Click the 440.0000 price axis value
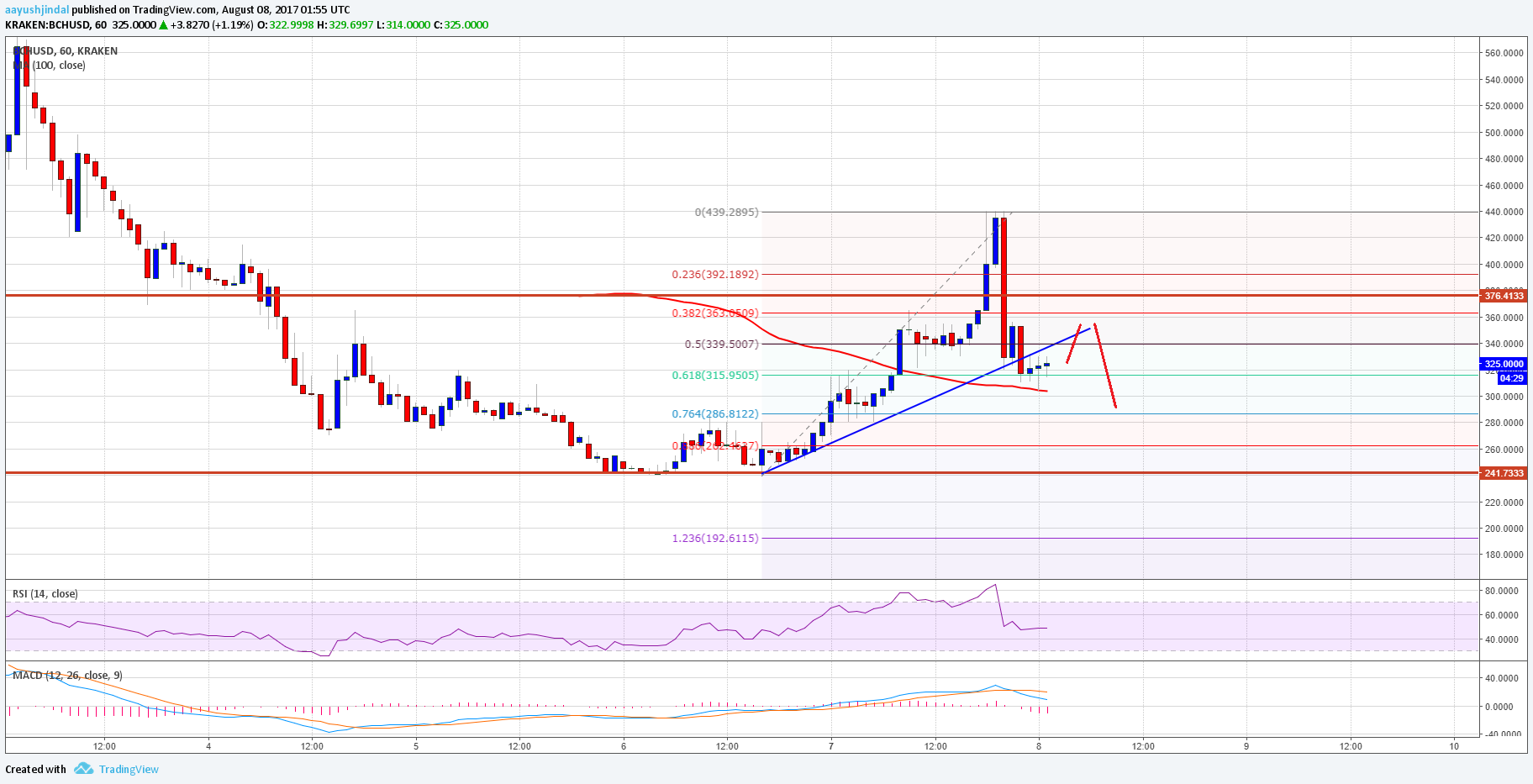Image resolution: width=1533 pixels, height=784 pixels. click(x=1504, y=212)
